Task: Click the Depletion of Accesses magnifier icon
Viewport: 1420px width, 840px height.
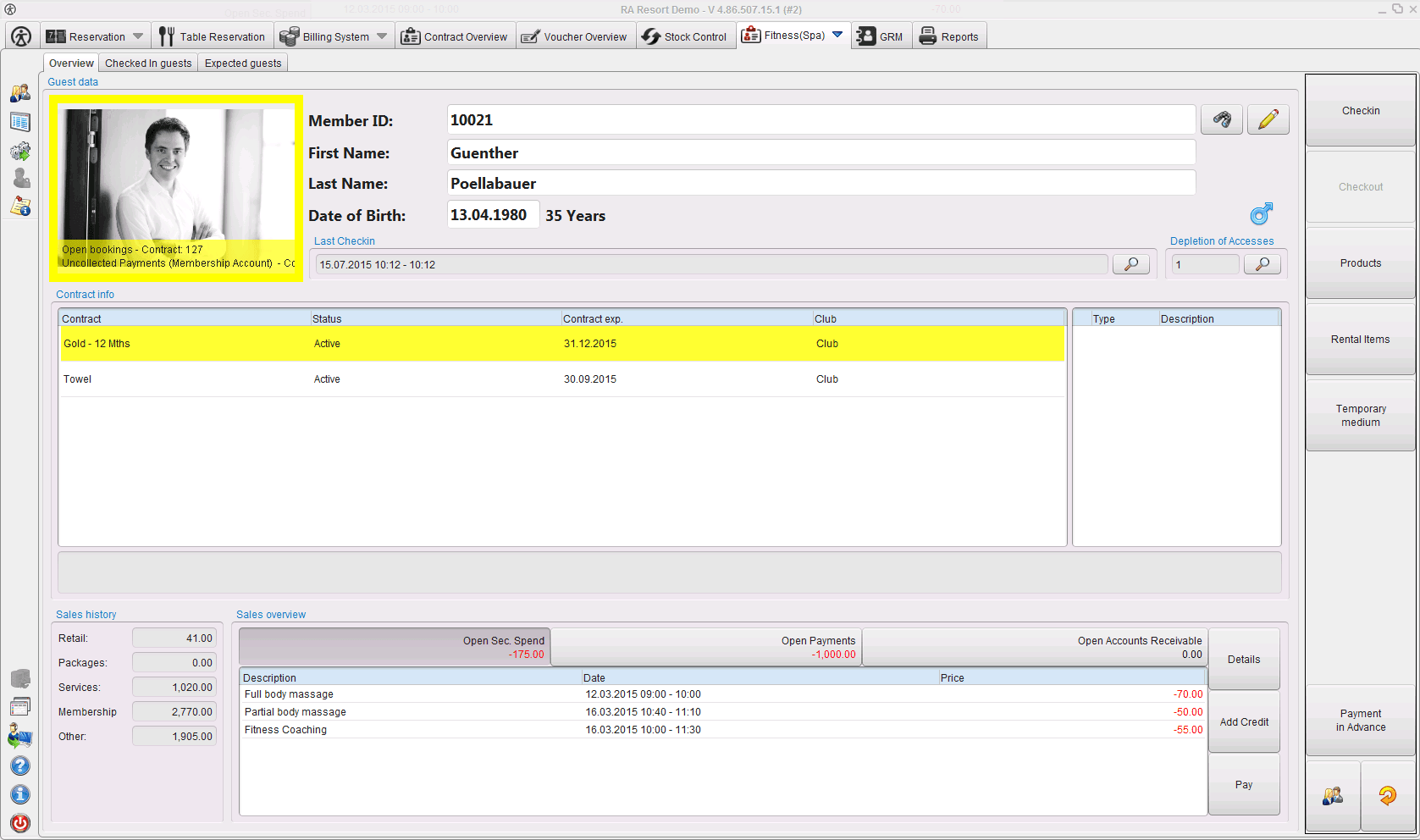Action: [x=1262, y=263]
